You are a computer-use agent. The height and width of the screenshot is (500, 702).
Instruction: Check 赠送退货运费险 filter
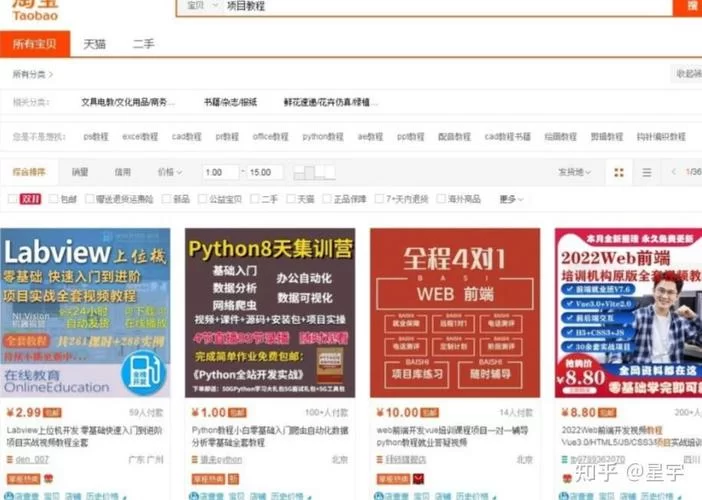click(x=90, y=199)
